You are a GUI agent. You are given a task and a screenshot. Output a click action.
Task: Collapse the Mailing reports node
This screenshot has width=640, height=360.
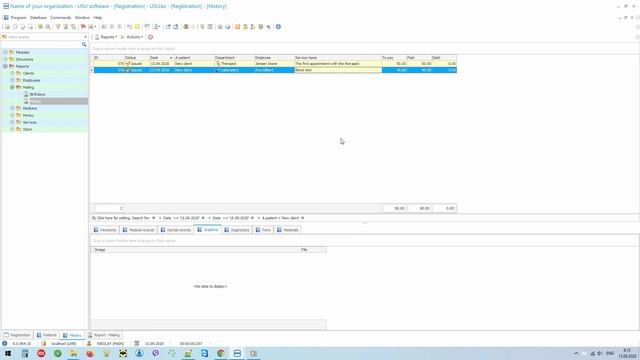click(x=12, y=87)
